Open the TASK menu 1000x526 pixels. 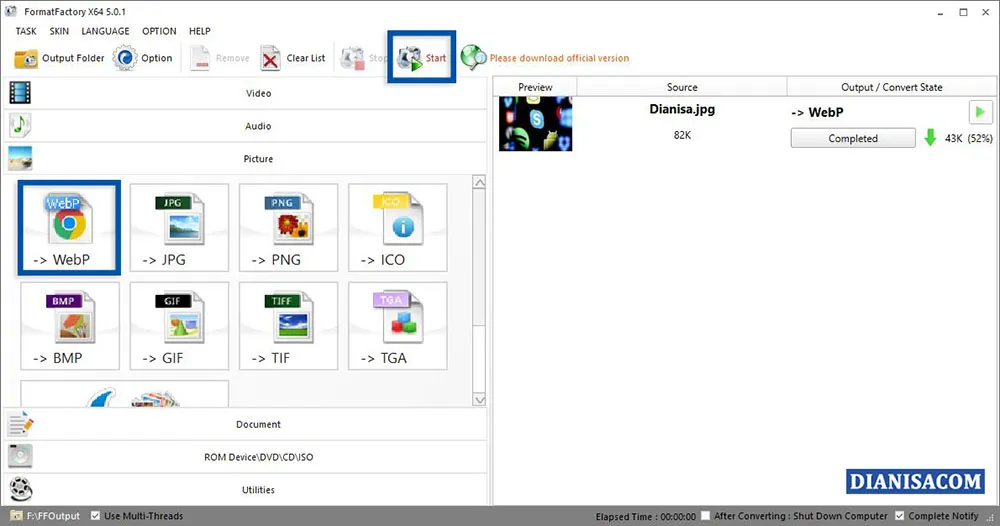tap(26, 31)
